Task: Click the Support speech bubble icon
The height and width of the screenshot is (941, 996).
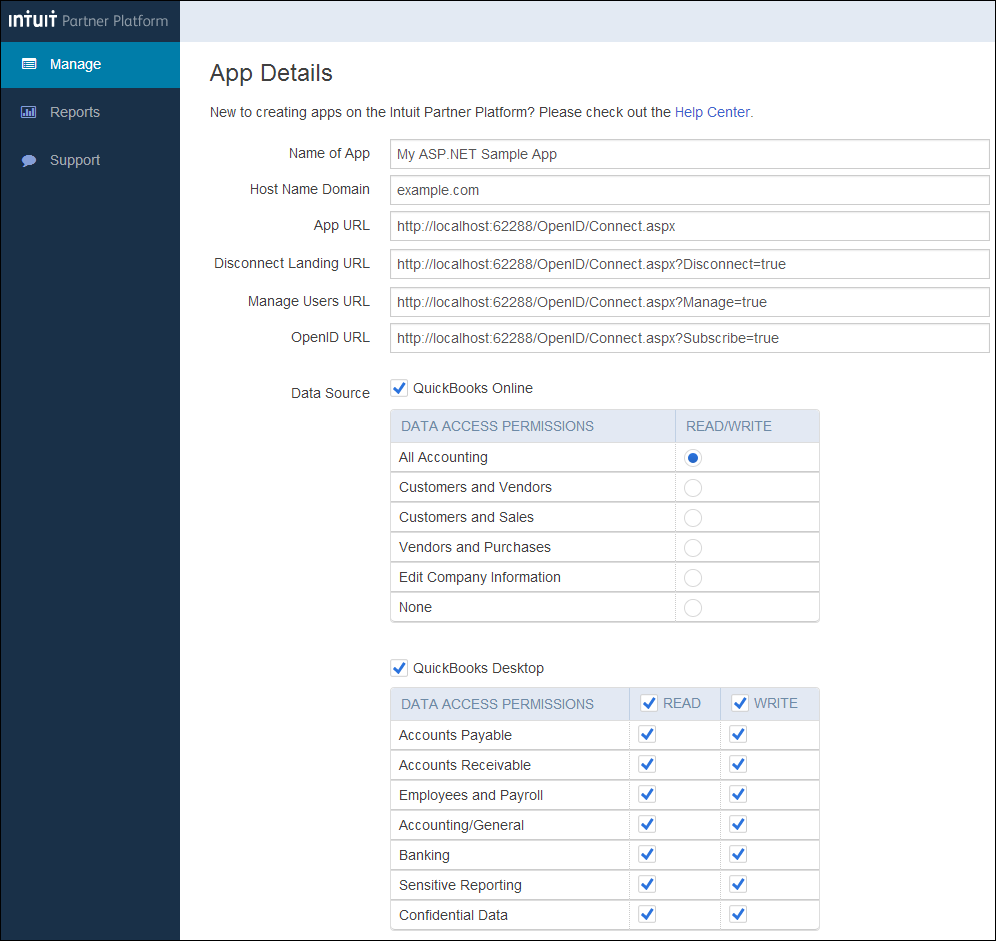Action: tap(29, 161)
